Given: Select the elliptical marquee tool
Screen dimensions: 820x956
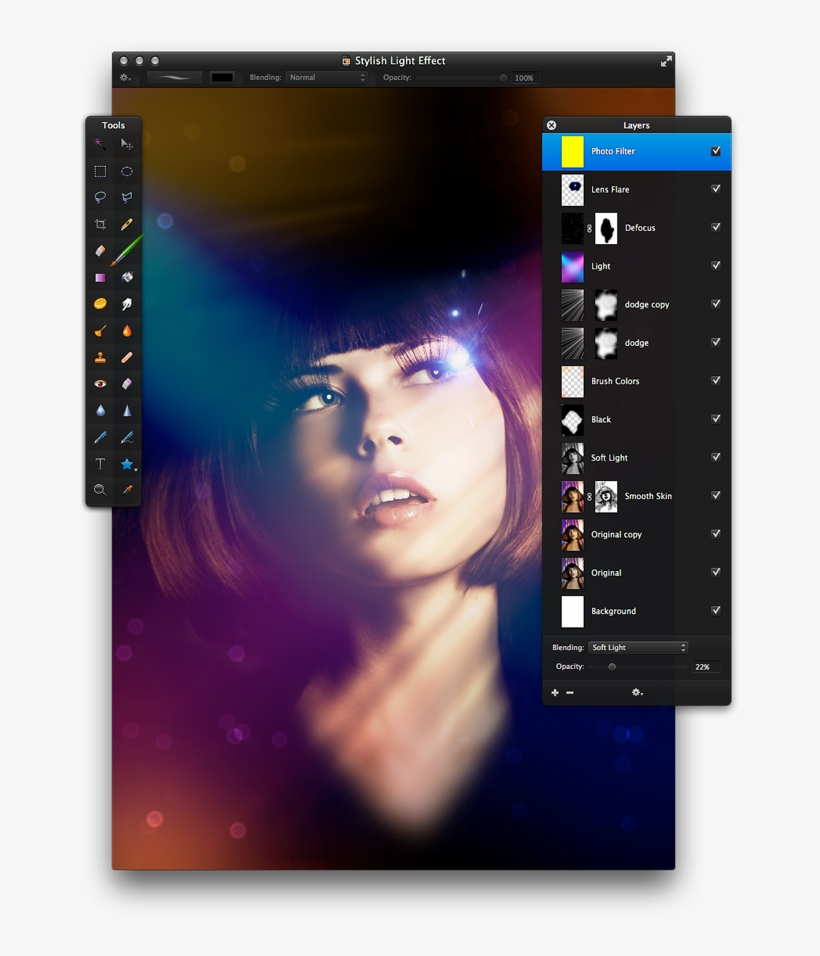Looking at the screenshot, I should [127, 171].
